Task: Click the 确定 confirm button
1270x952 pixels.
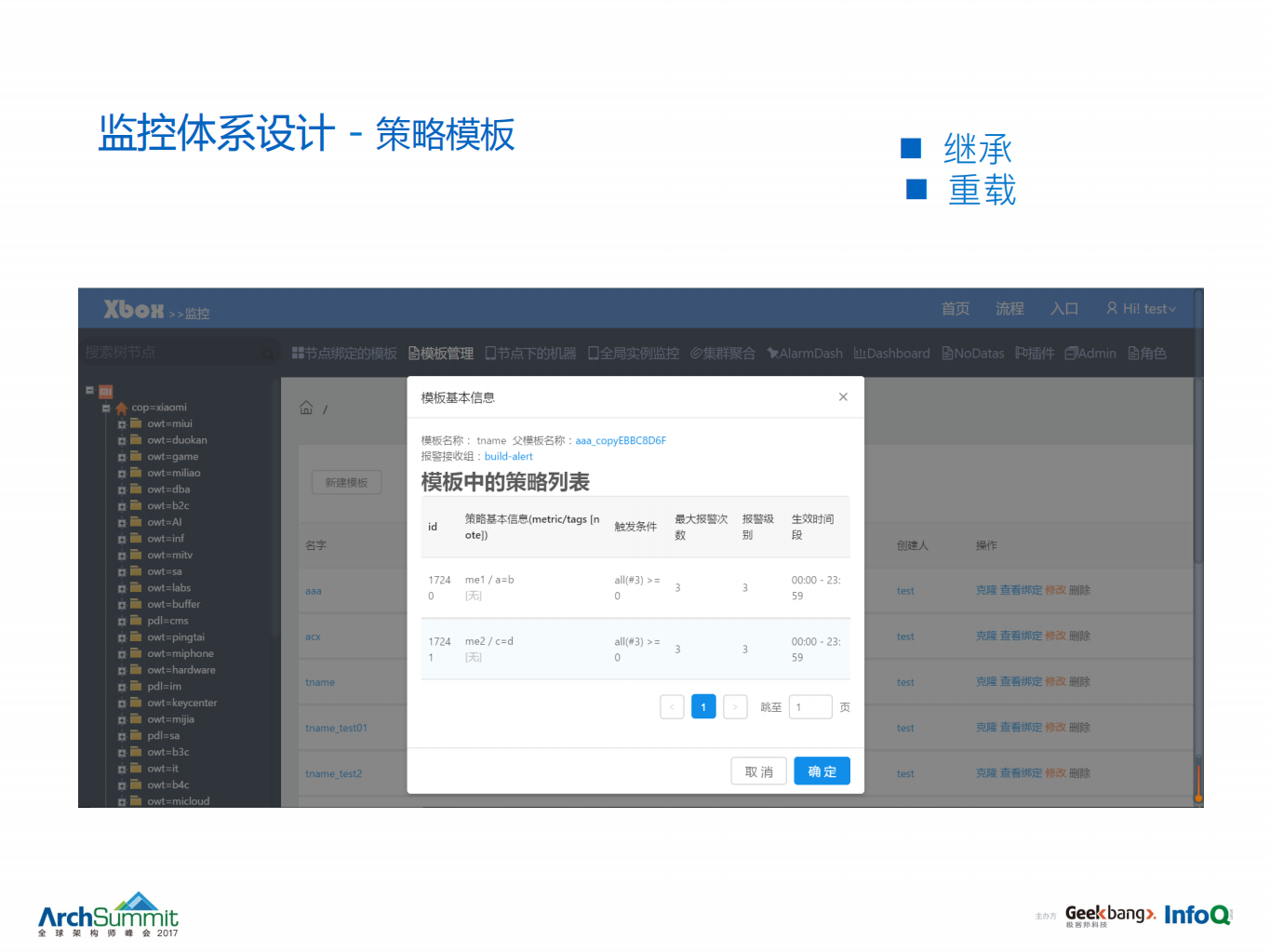Action: [x=821, y=771]
